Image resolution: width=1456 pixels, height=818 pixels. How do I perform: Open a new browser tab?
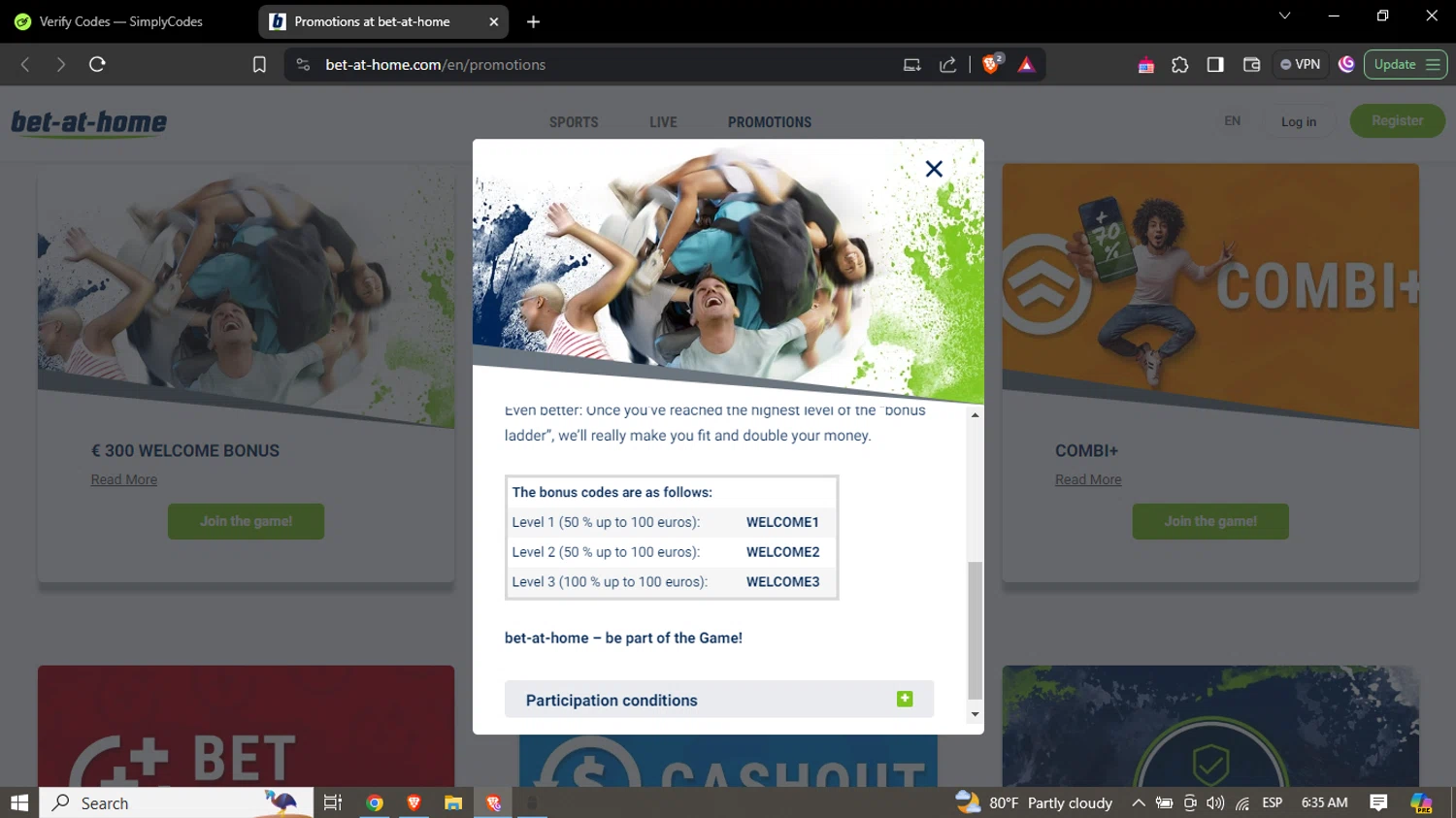[x=533, y=21]
